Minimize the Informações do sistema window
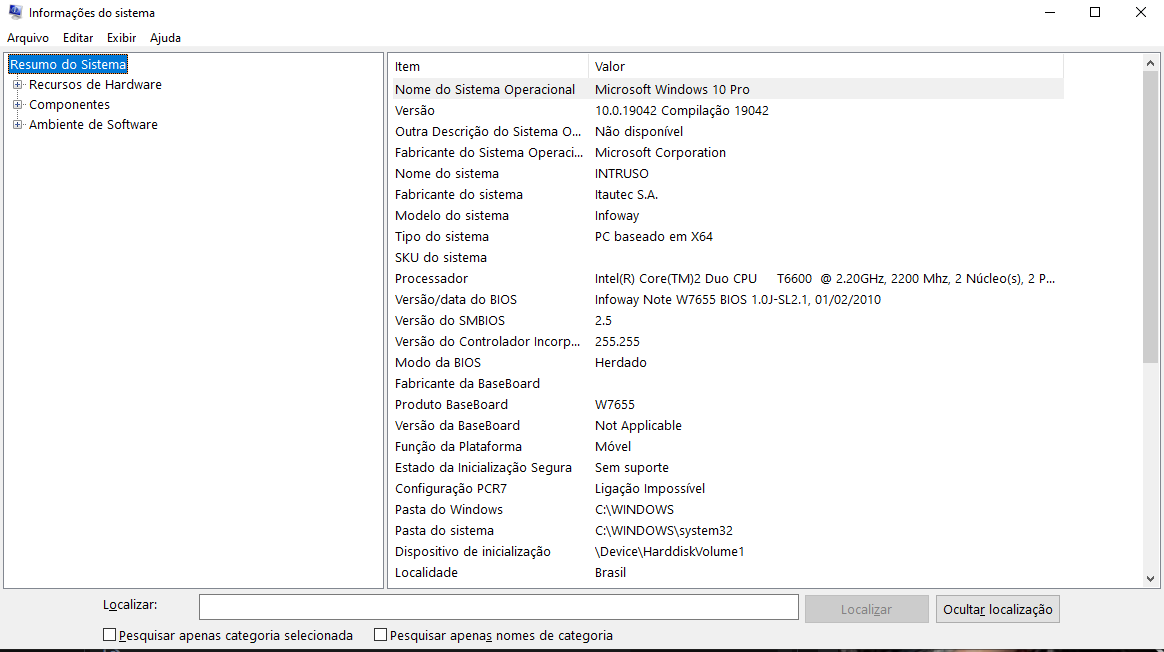The width and height of the screenshot is (1164, 652). (x=1050, y=12)
